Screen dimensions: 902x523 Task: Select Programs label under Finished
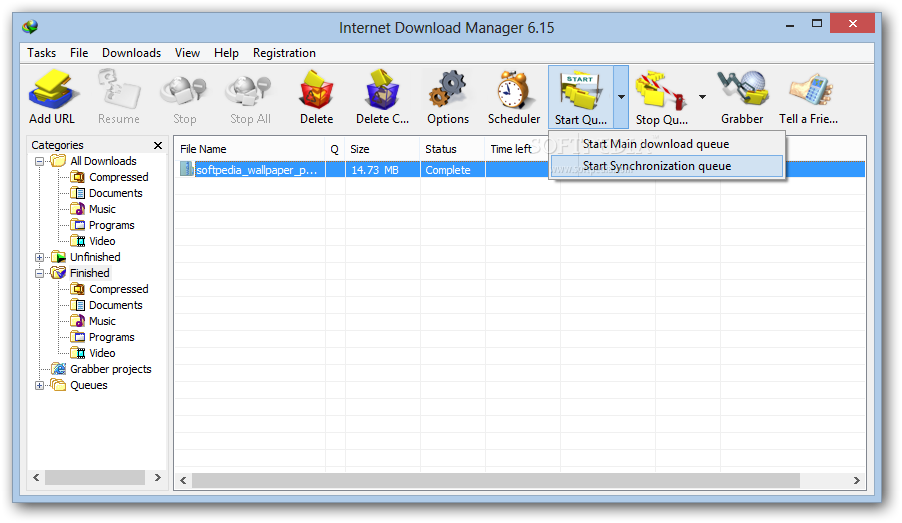coord(112,337)
